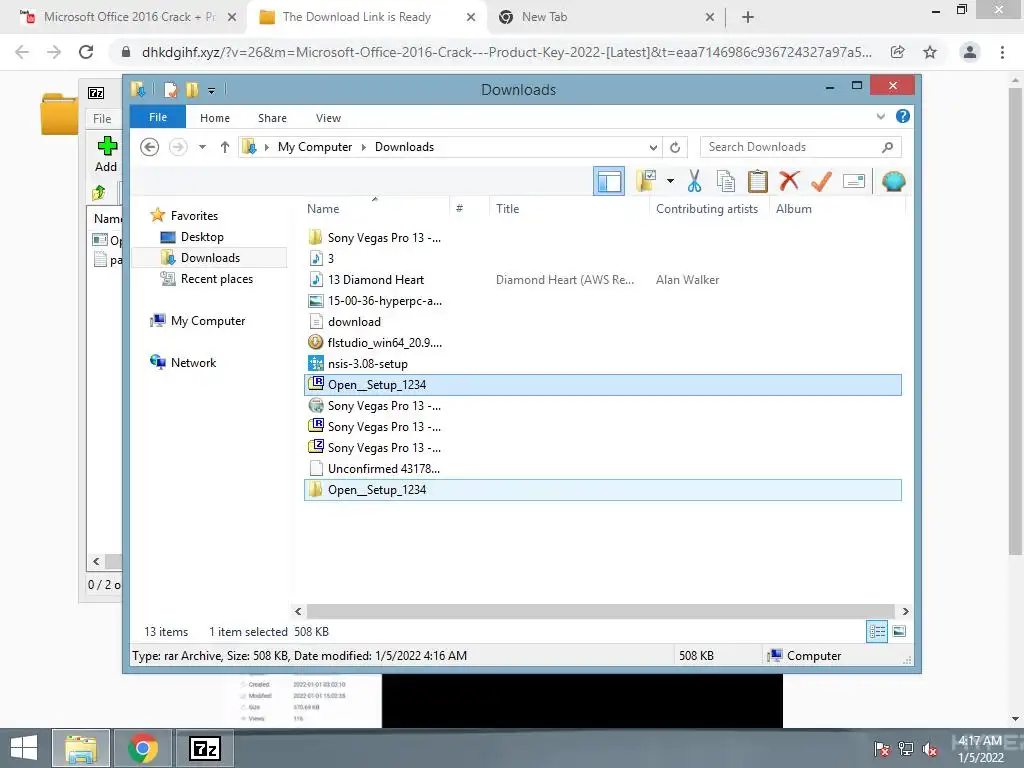
Task: Select Desktop in navigation pane
Action: (202, 236)
